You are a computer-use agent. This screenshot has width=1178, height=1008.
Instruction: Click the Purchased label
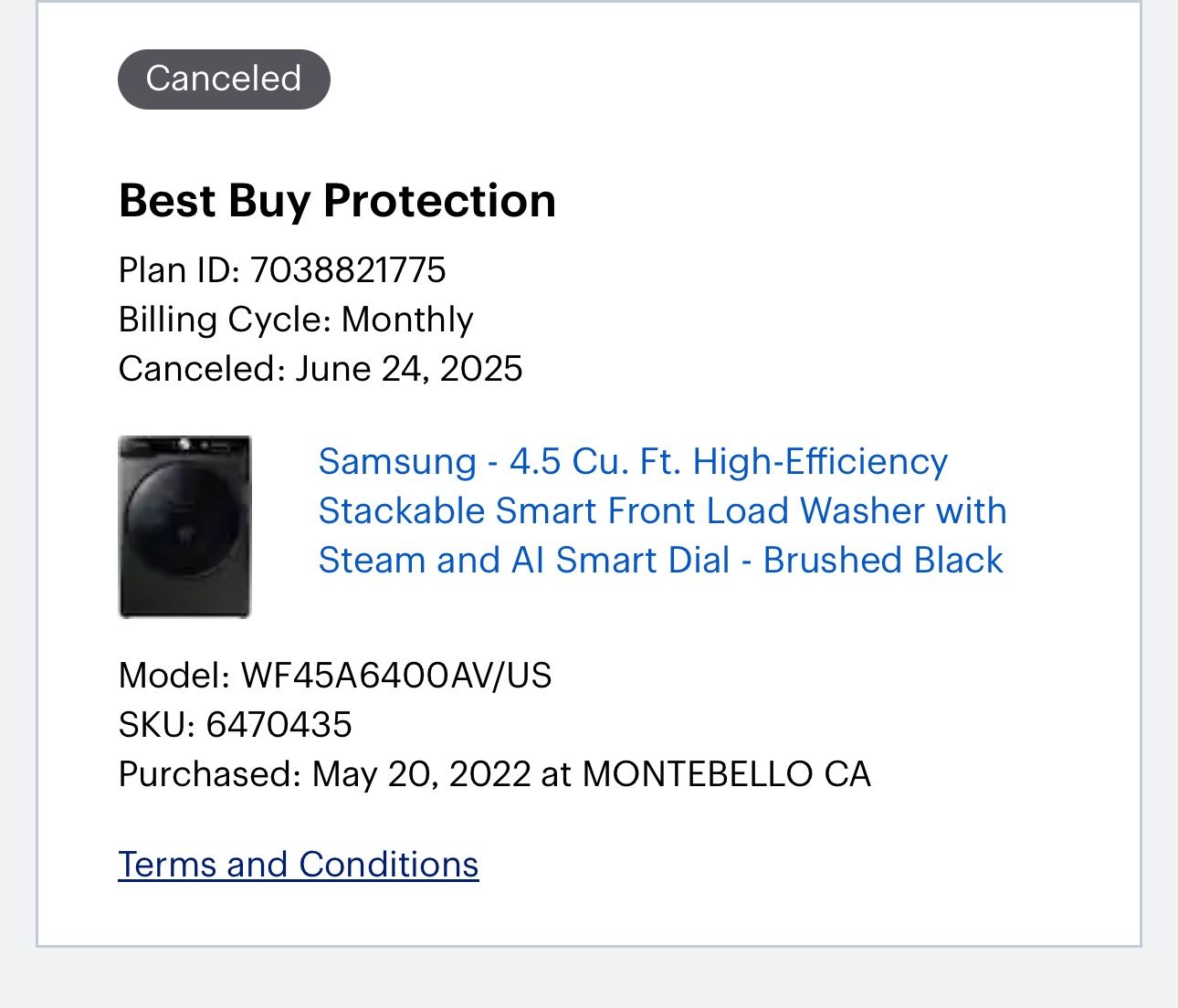point(210,774)
